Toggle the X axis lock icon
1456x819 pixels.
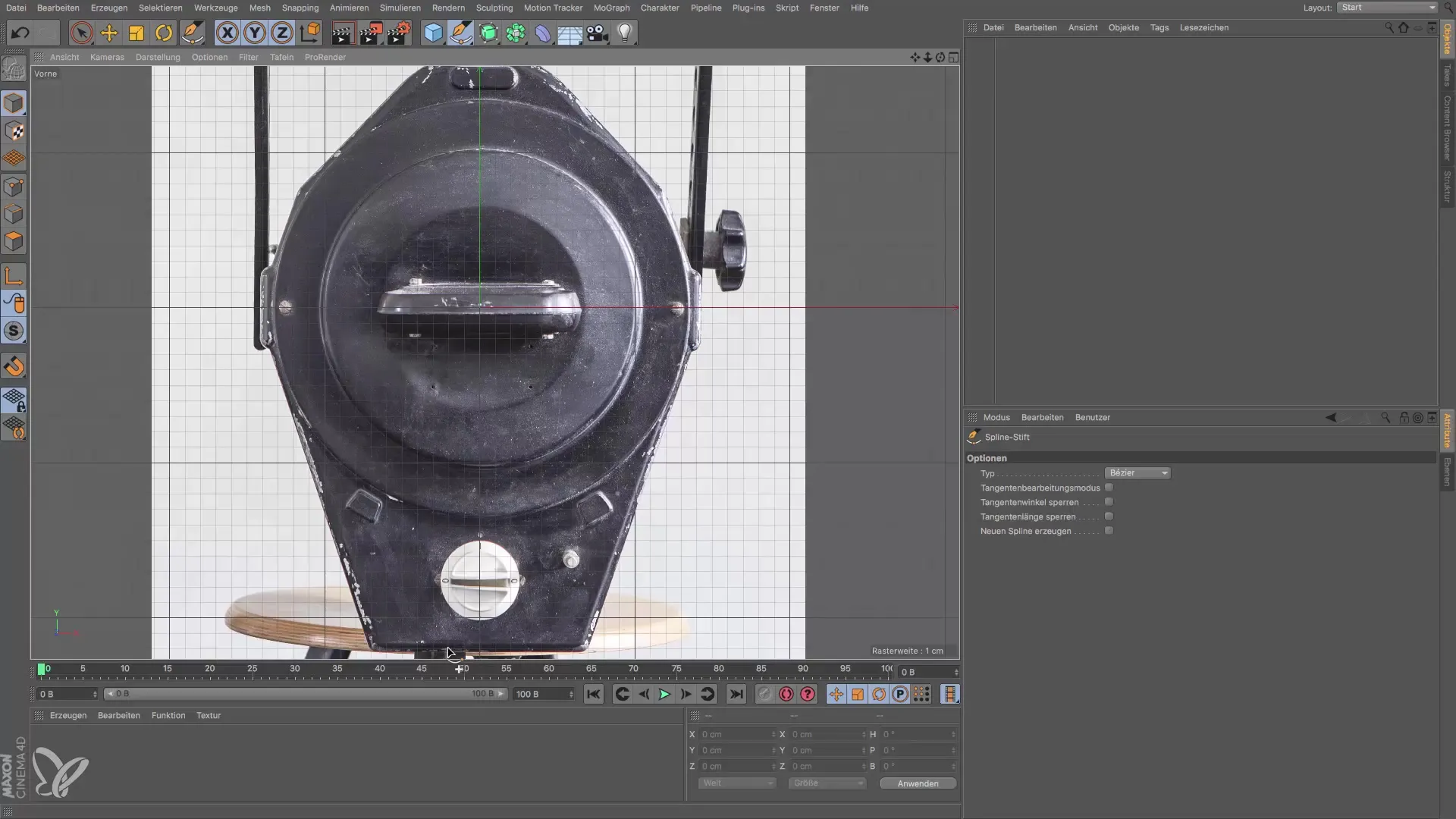click(x=227, y=33)
